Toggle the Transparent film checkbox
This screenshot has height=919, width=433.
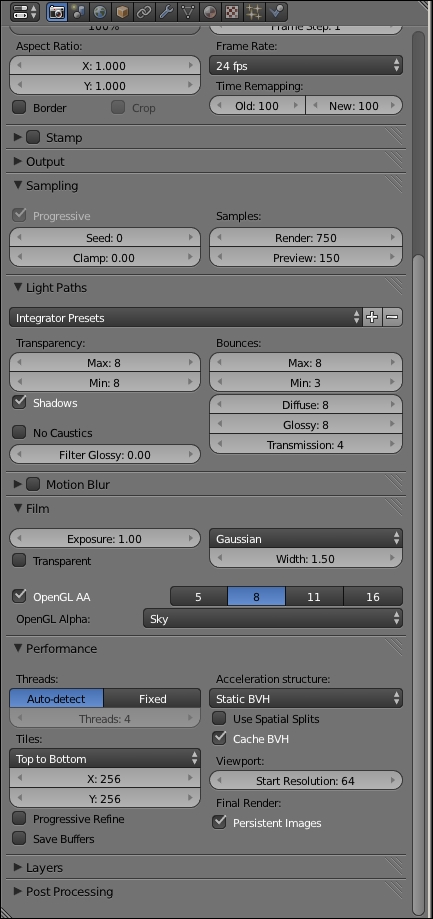[19, 560]
